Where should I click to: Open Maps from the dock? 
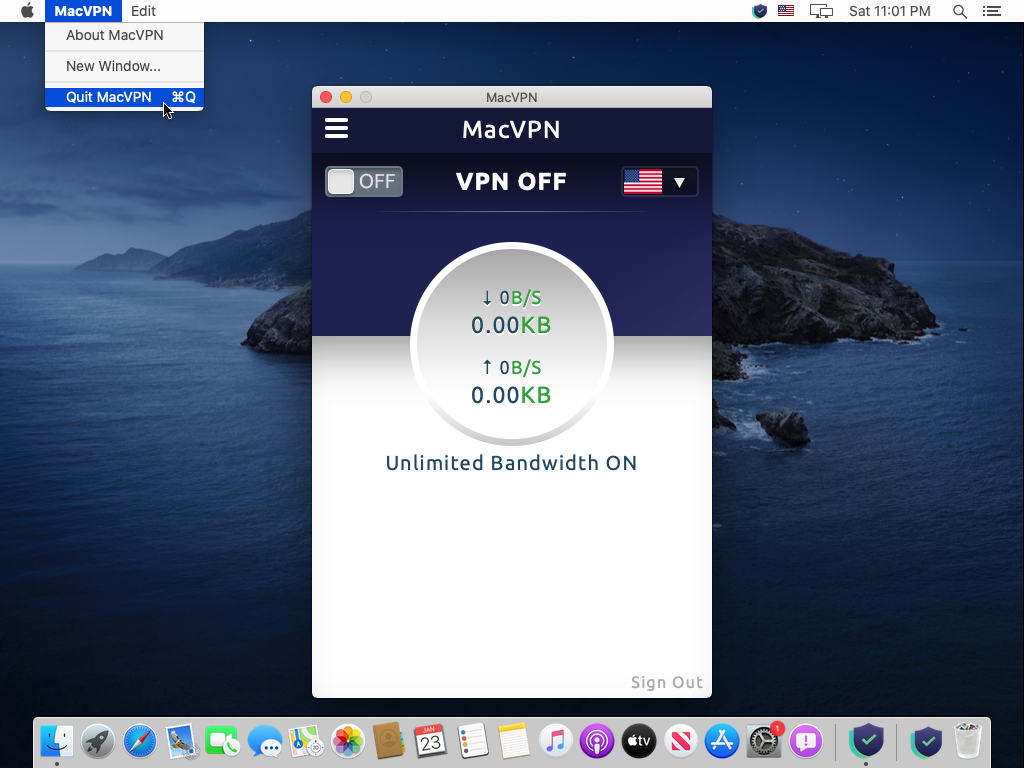(x=306, y=741)
